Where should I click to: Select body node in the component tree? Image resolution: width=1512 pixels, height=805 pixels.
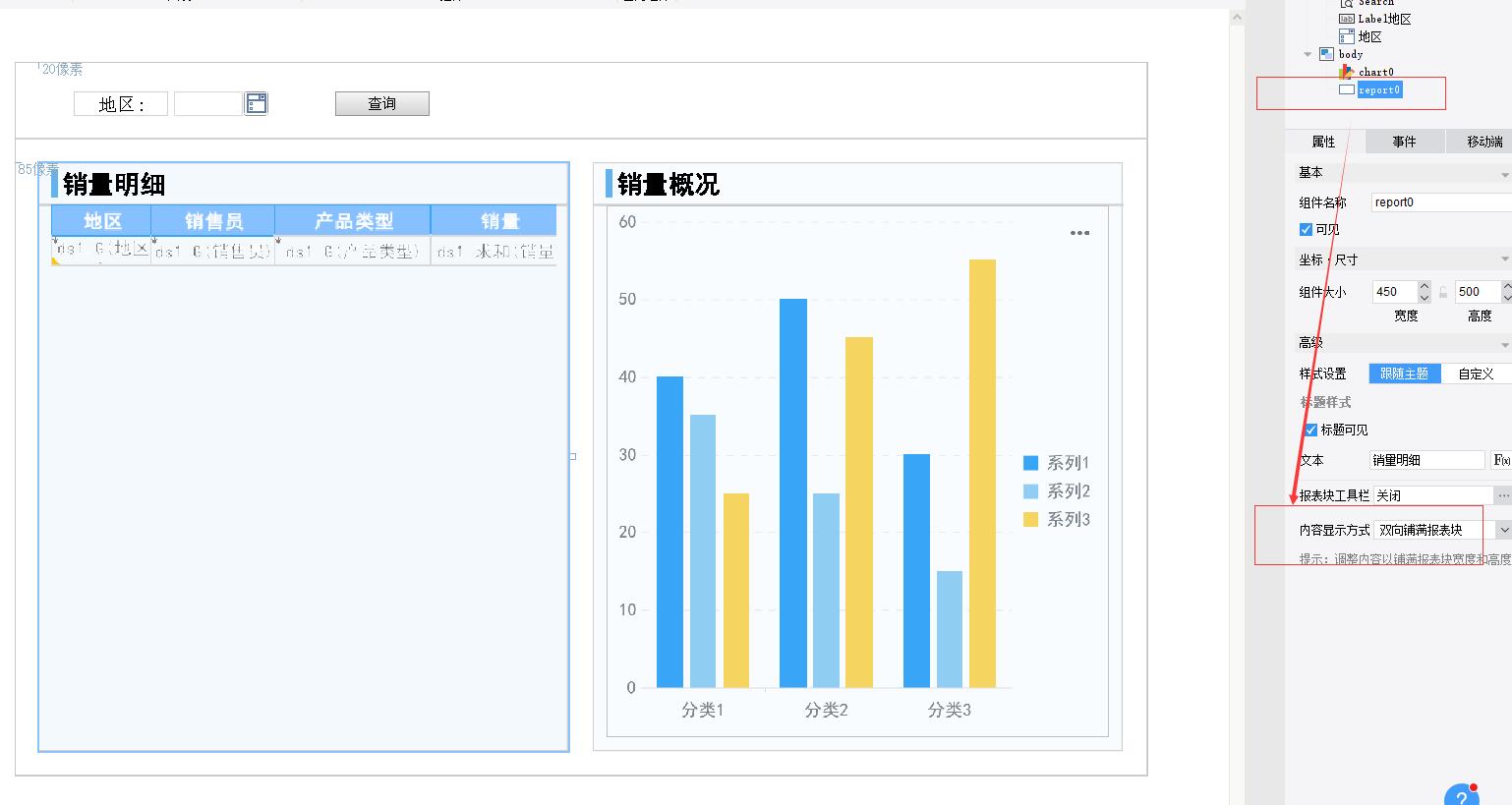point(1351,54)
